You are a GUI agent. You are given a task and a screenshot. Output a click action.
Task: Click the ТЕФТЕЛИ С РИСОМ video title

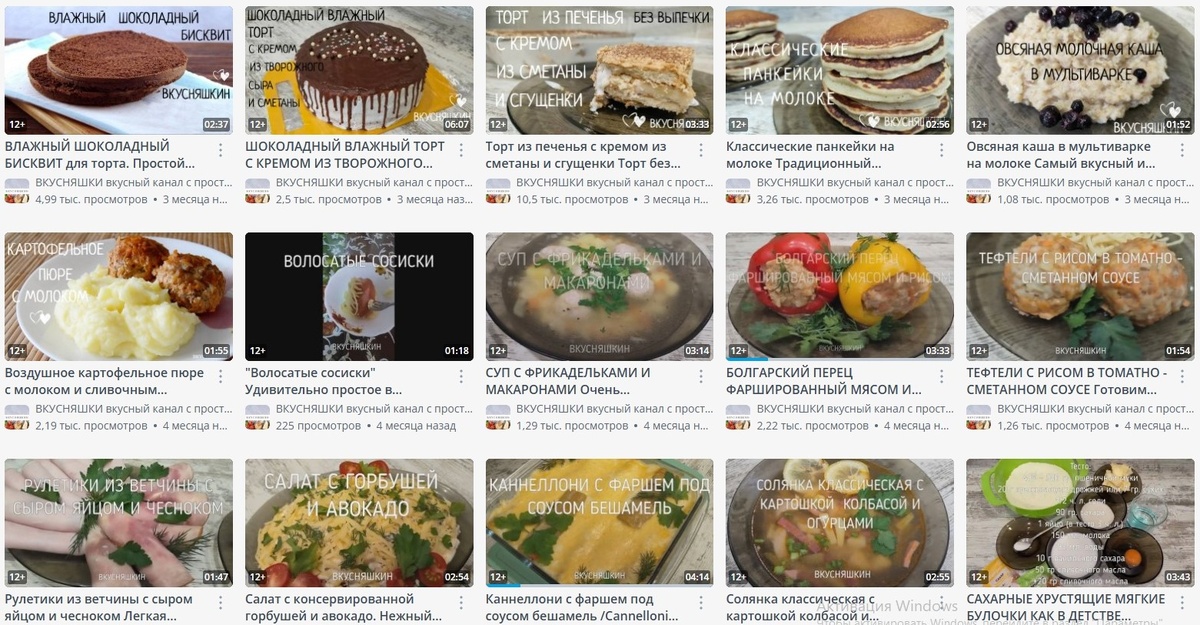tap(1067, 381)
